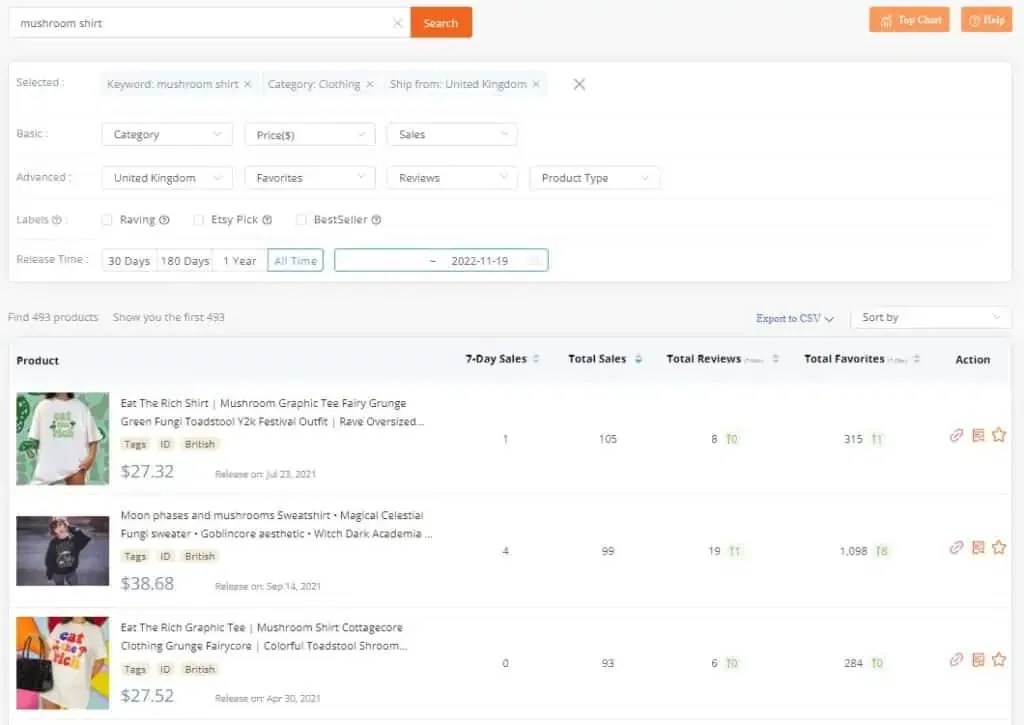The height and width of the screenshot is (725, 1024).
Task: Enable the Raving label filter
Action: pos(107,219)
